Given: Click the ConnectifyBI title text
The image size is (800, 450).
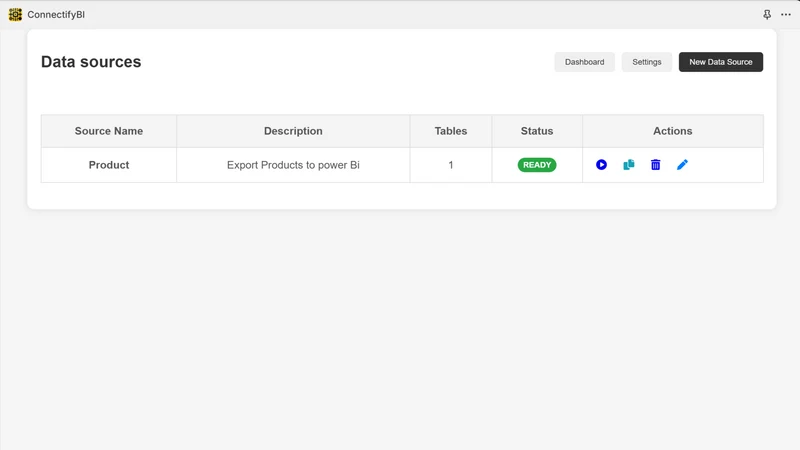Looking at the screenshot, I should pyautogui.click(x=56, y=14).
